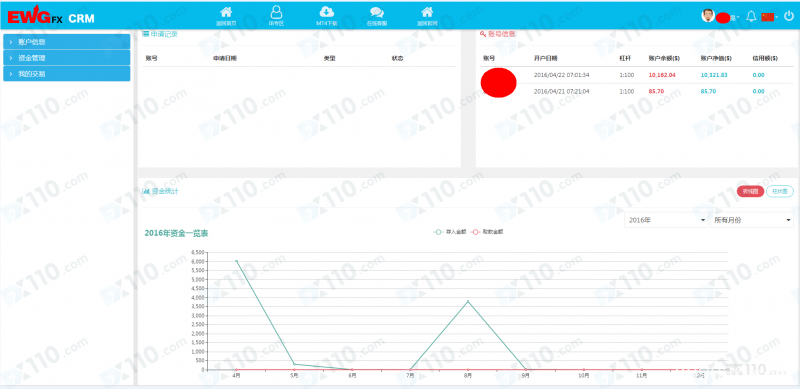Open online customer service chat icon
The height and width of the screenshot is (389, 800).
pyautogui.click(x=377, y=12)
